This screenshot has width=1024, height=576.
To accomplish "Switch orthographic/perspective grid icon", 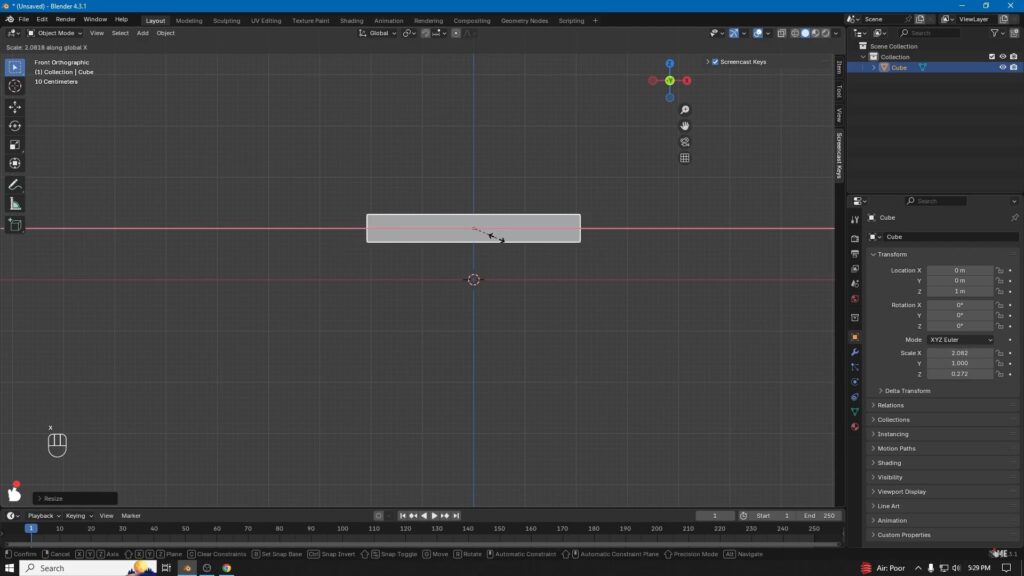I will click(x=684, y=158).
